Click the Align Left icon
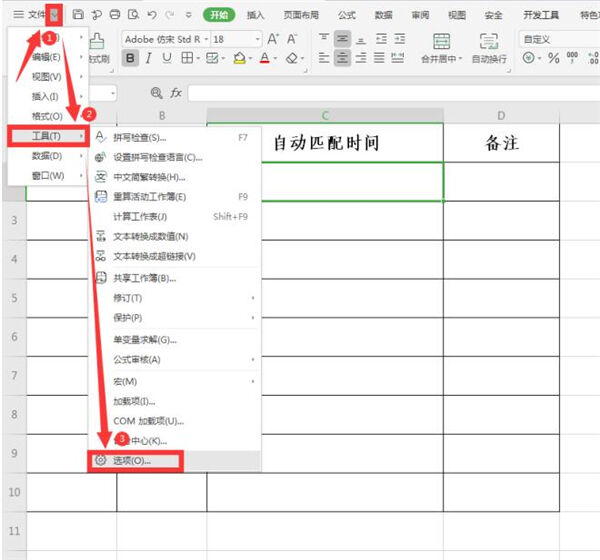The image size is (600, 560). (x=324, y=58)
